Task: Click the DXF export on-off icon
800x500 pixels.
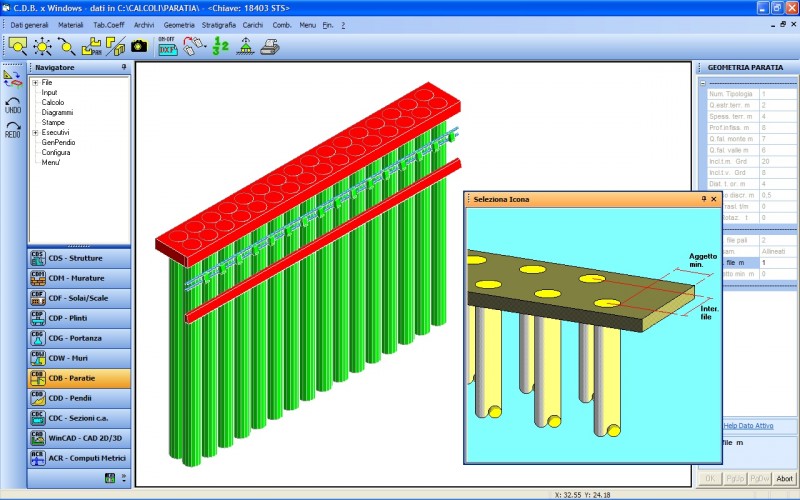Action: [x=167, y=44]
